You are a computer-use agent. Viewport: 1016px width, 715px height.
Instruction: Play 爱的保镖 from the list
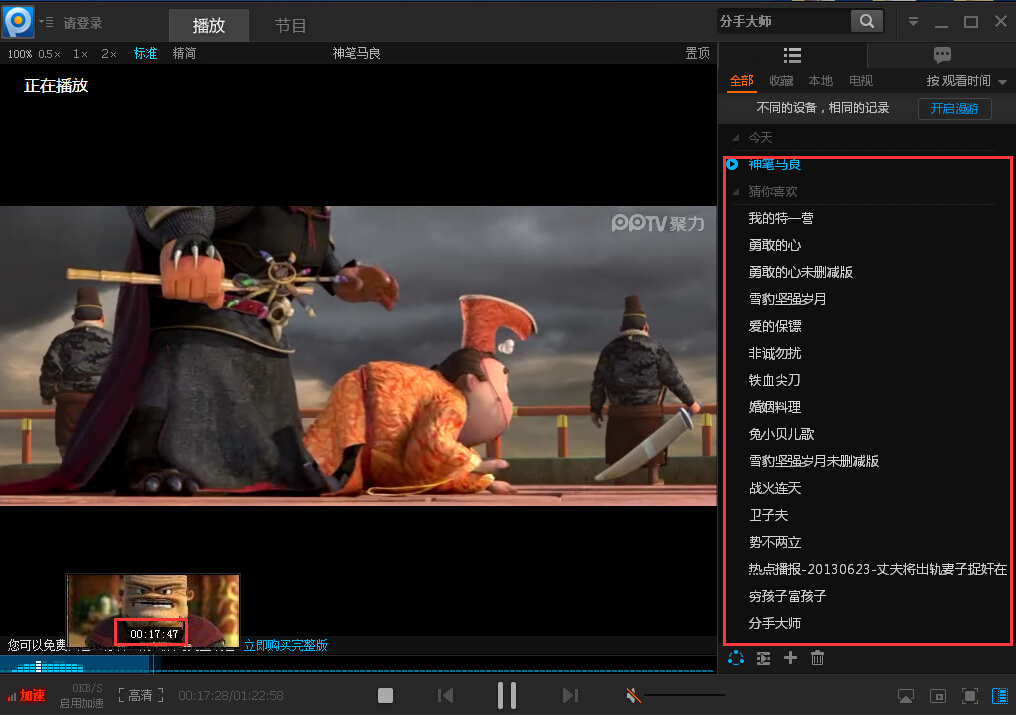pyautogui.click(x=774, y=326)
